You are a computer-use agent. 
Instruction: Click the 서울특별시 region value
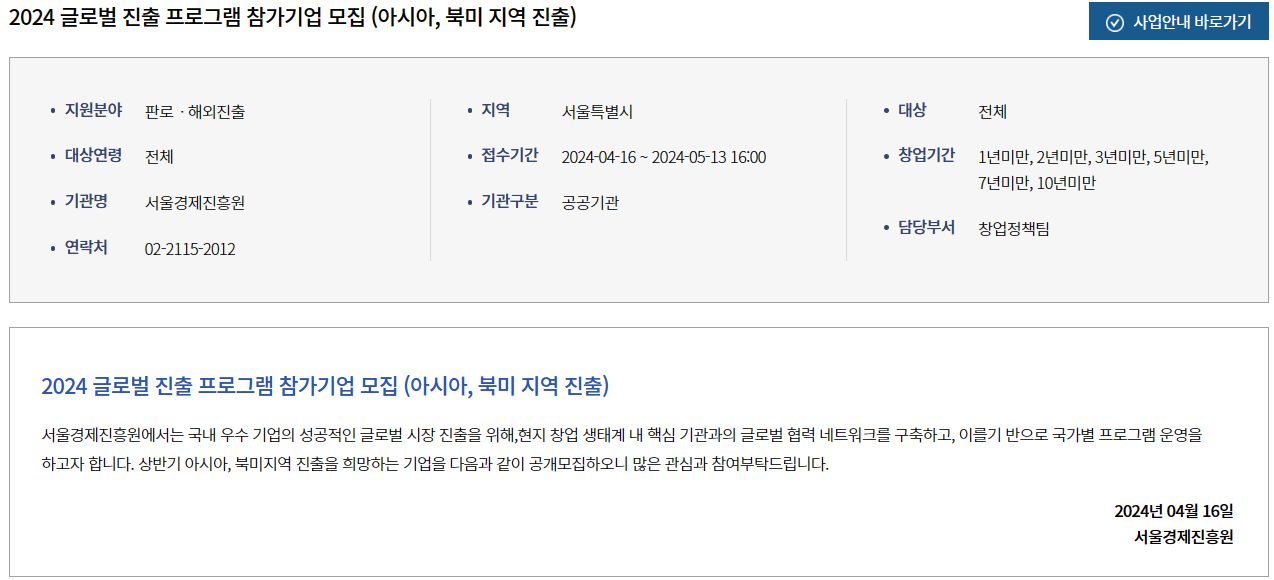[x=597, y=111]
